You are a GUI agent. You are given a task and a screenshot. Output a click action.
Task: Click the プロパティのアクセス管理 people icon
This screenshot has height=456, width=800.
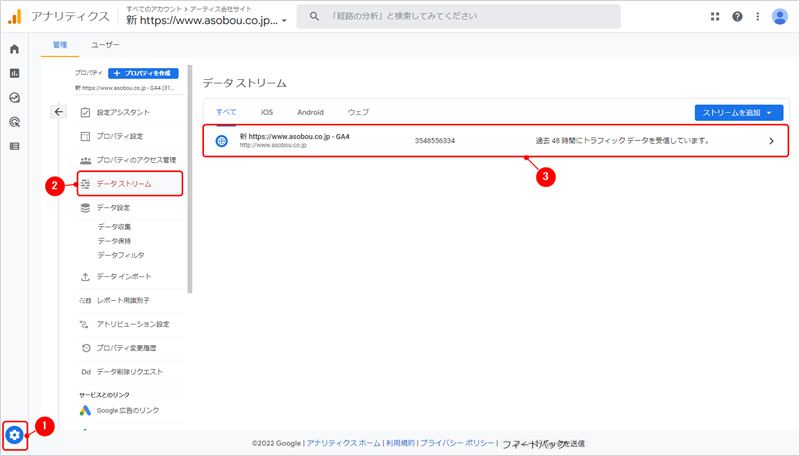[x=85, y=160]
